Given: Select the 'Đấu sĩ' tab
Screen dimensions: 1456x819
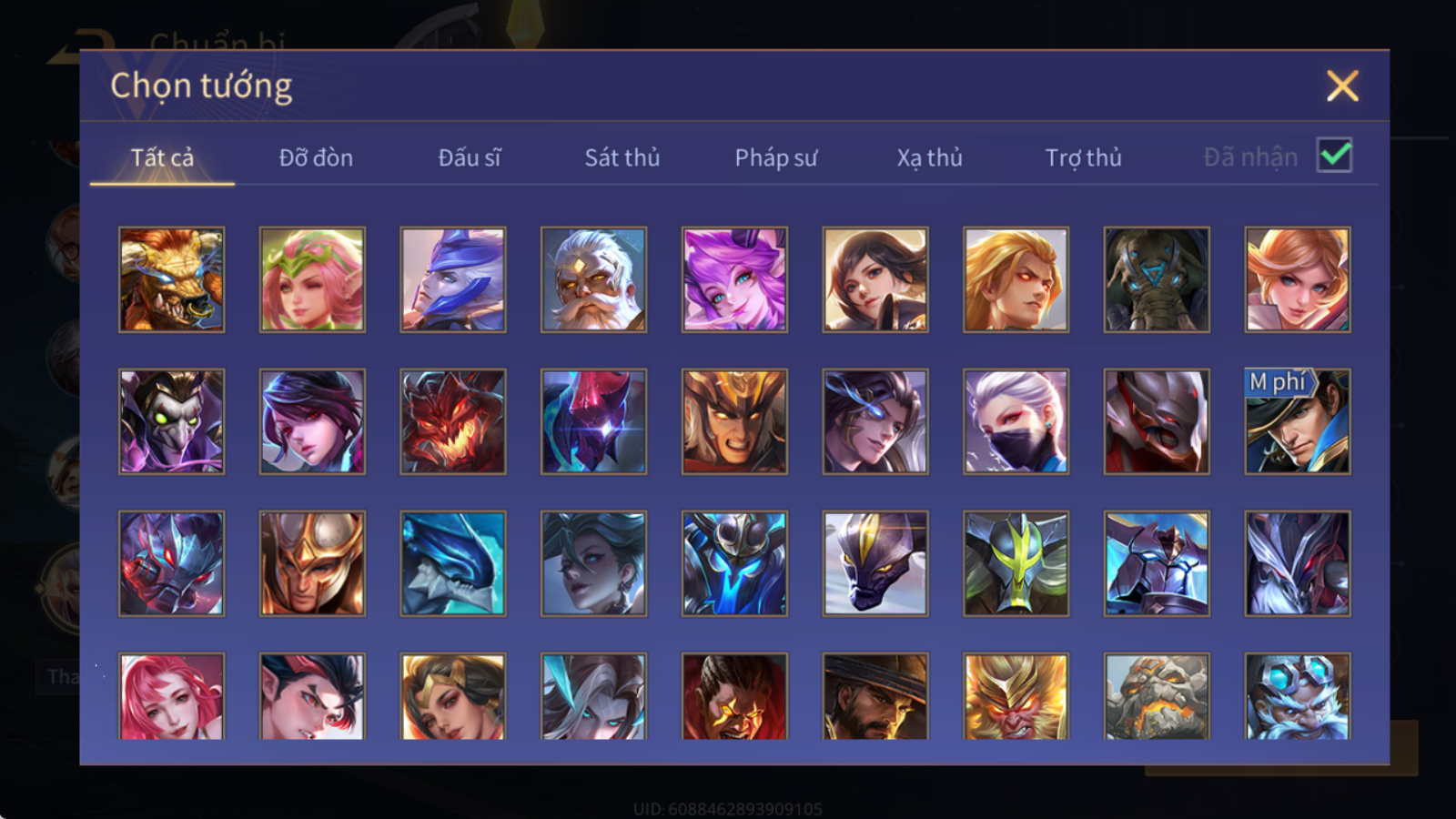Looking at the screenshot, I should (470, 157).
